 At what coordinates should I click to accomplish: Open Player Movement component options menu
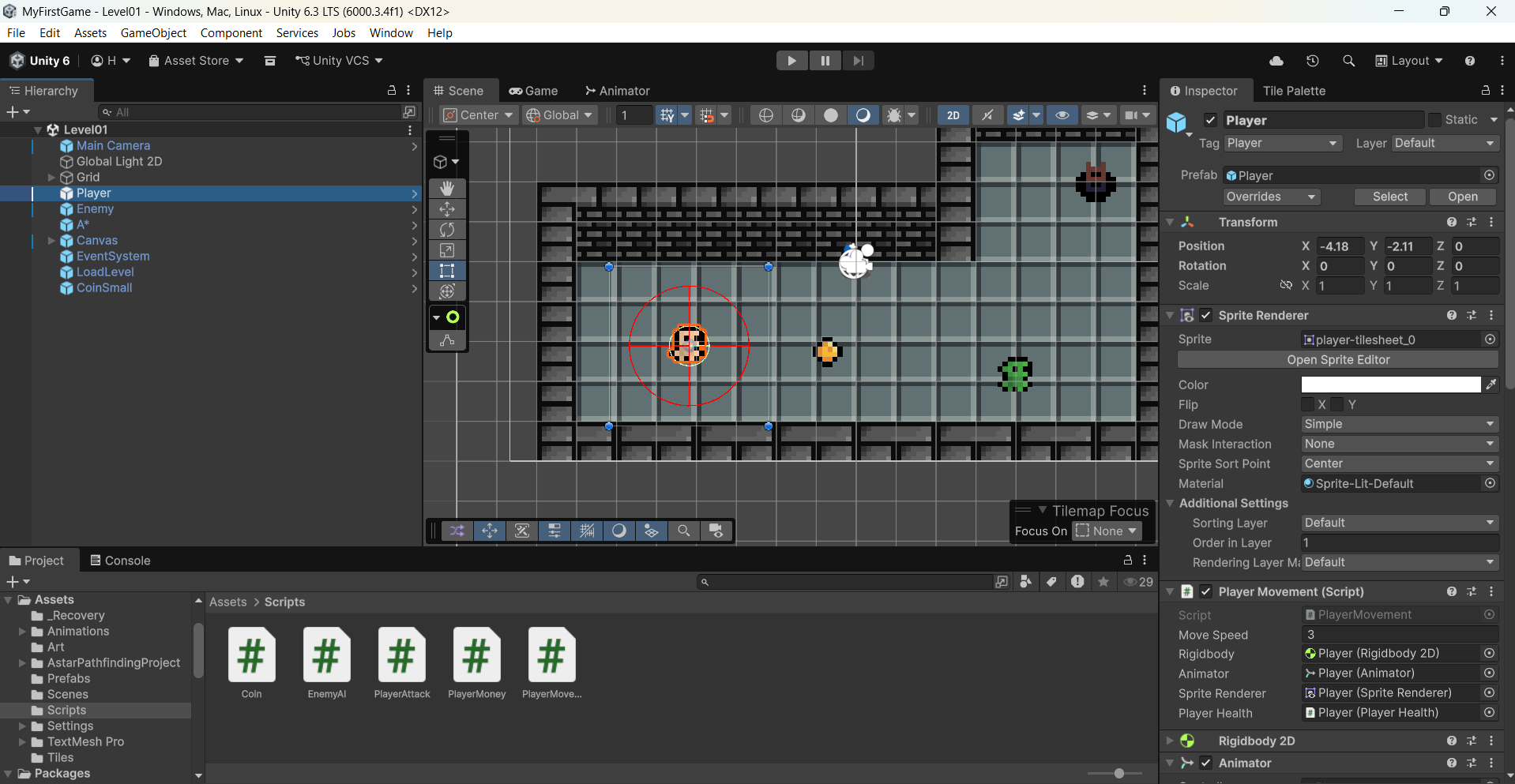[x=1491, y=591]
